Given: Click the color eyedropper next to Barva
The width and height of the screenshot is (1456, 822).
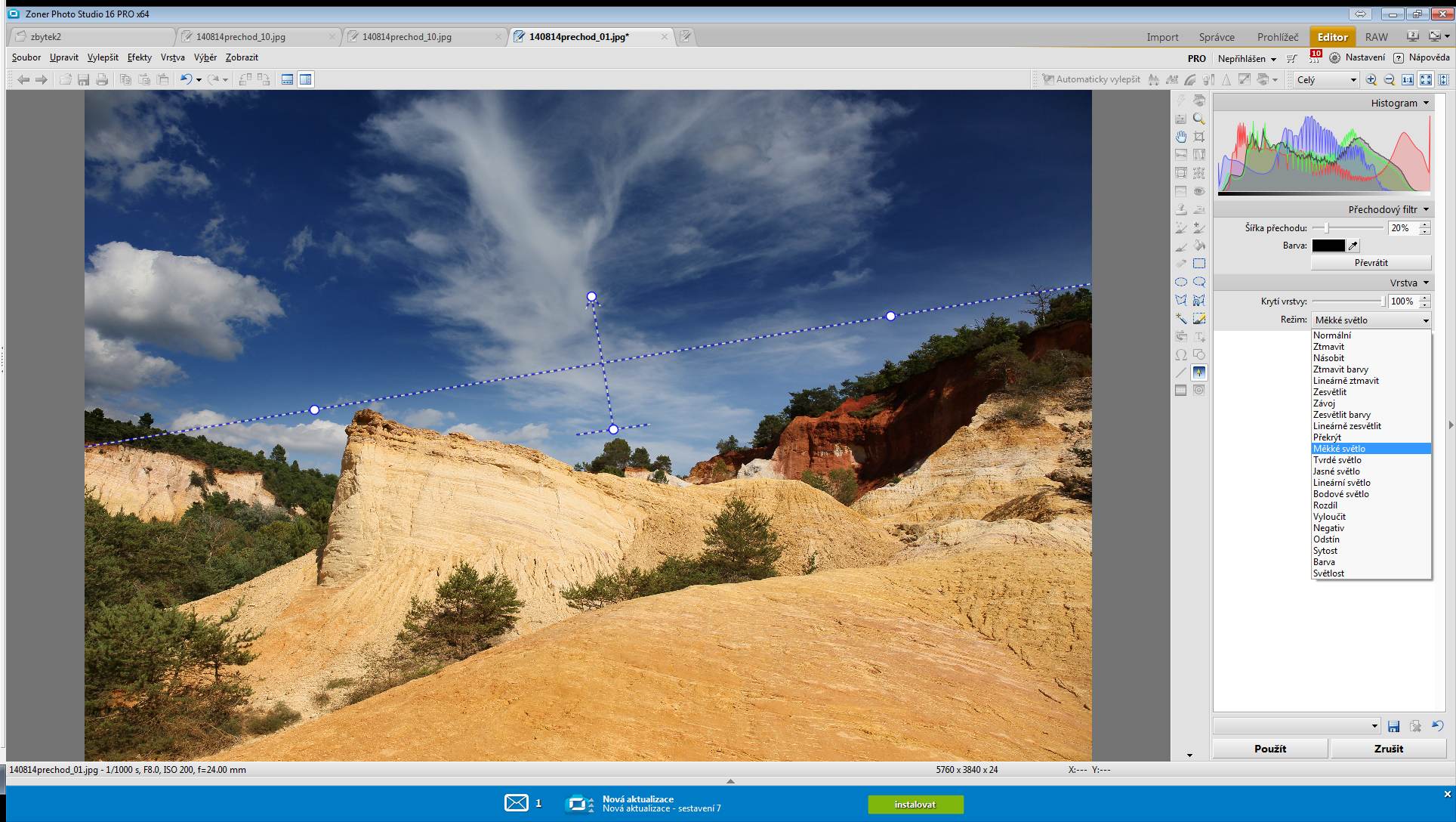Looking at the screenshot, I should coord(1353,246).
